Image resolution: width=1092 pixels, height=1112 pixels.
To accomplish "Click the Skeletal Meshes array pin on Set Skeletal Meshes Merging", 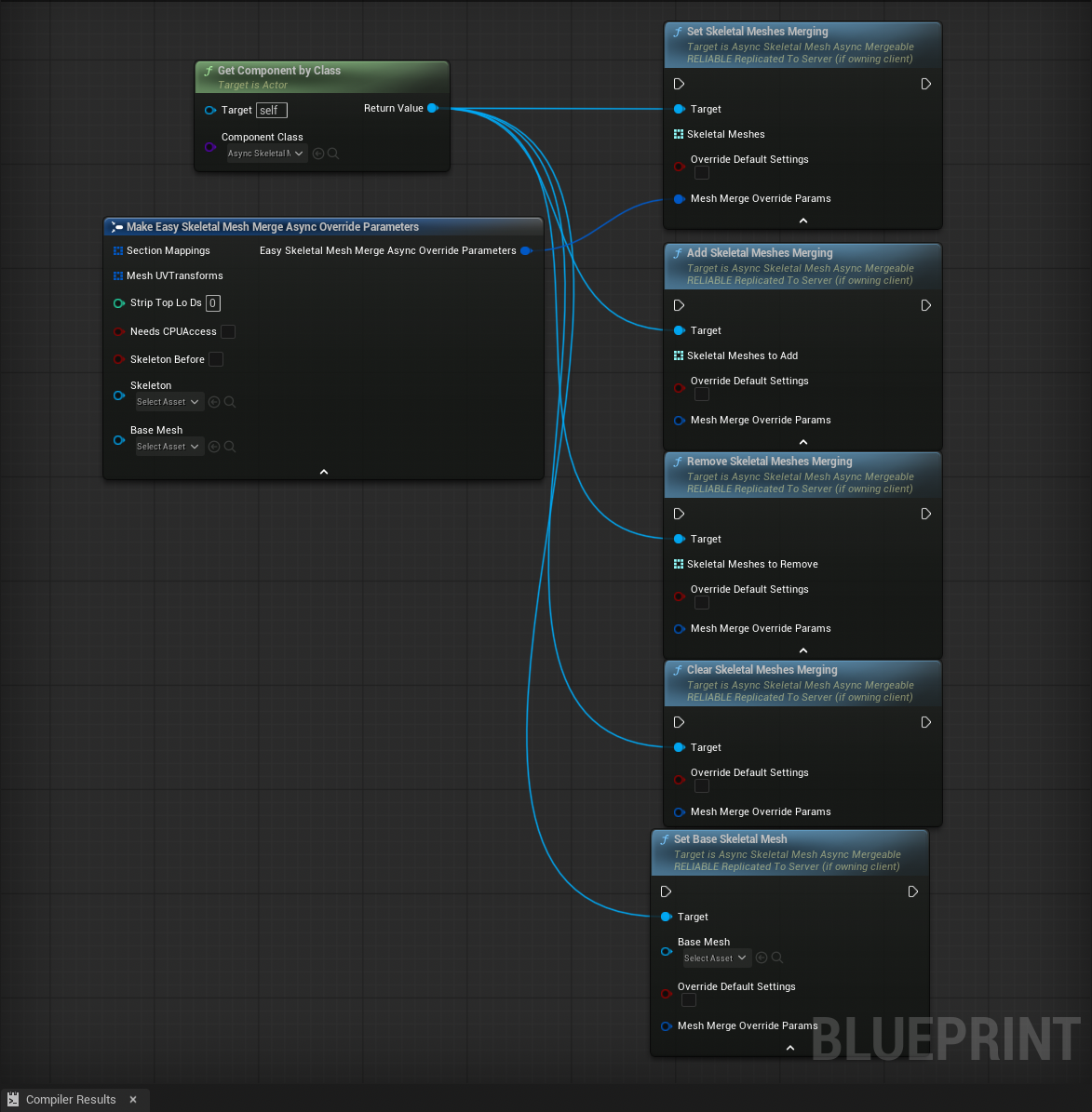I will 679,134.
